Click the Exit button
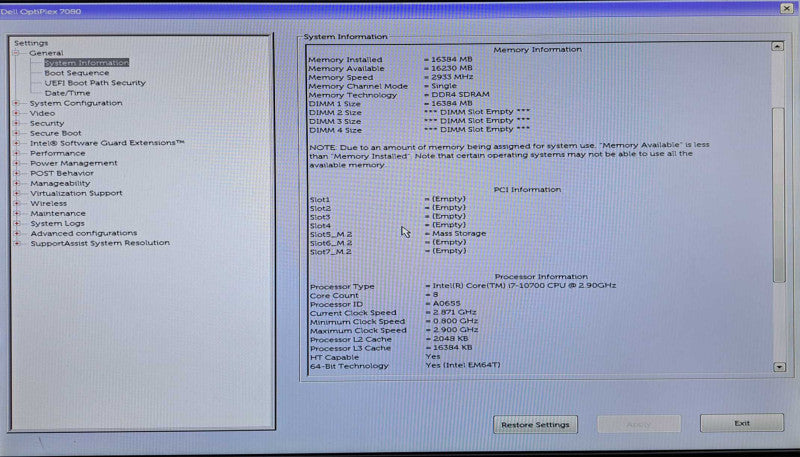The height and width of the screenshot is (457, 800). (742, 423)
